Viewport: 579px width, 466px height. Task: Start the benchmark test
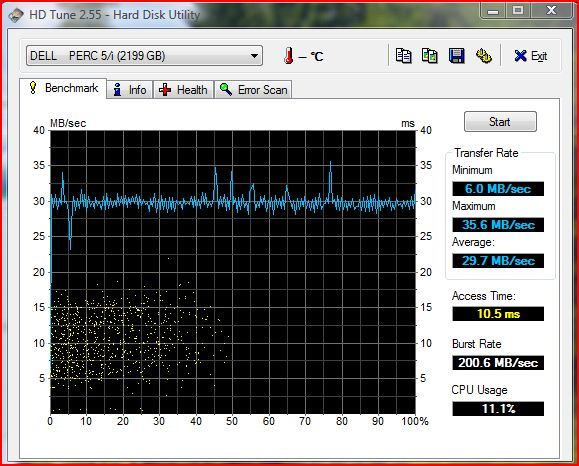coord(500,121)
